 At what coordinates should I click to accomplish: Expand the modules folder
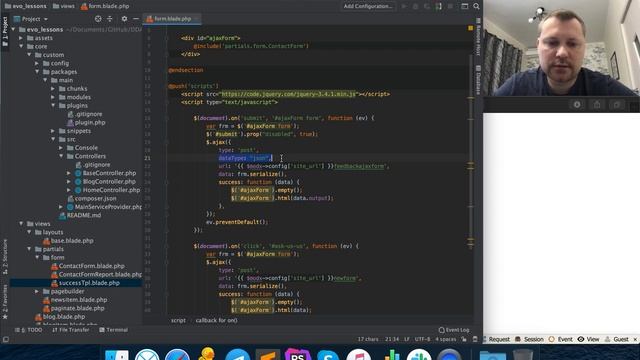[53, 97]
